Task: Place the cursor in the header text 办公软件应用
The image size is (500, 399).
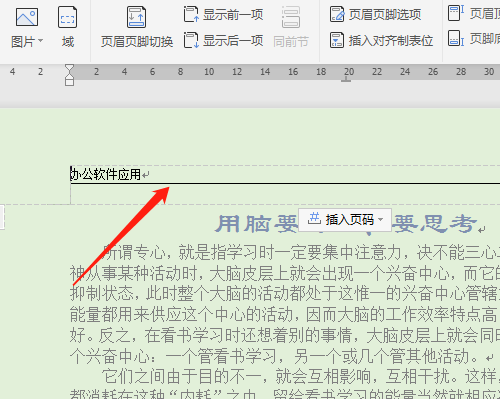Action: (x=106, y=174)
